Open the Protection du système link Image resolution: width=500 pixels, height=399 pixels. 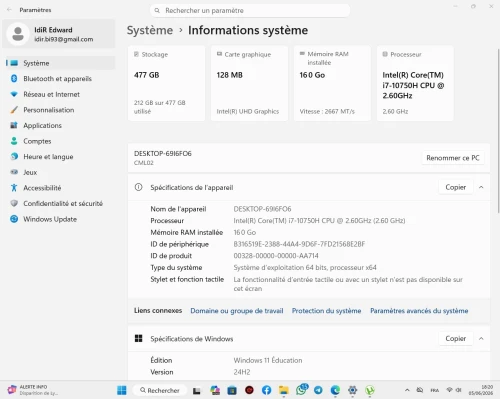coord(326,311)
